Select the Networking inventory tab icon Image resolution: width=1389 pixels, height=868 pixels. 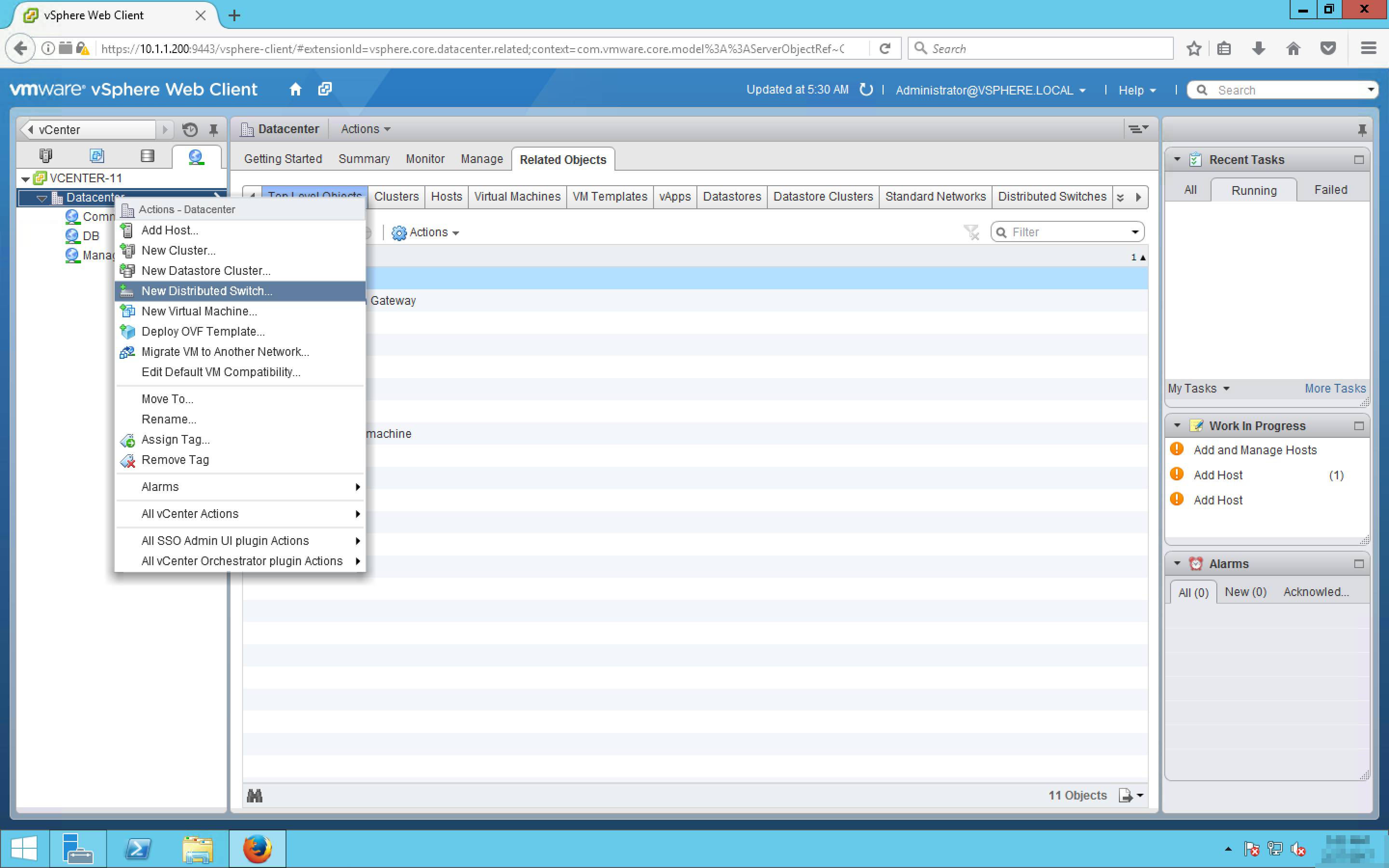(x=196, y=156)
